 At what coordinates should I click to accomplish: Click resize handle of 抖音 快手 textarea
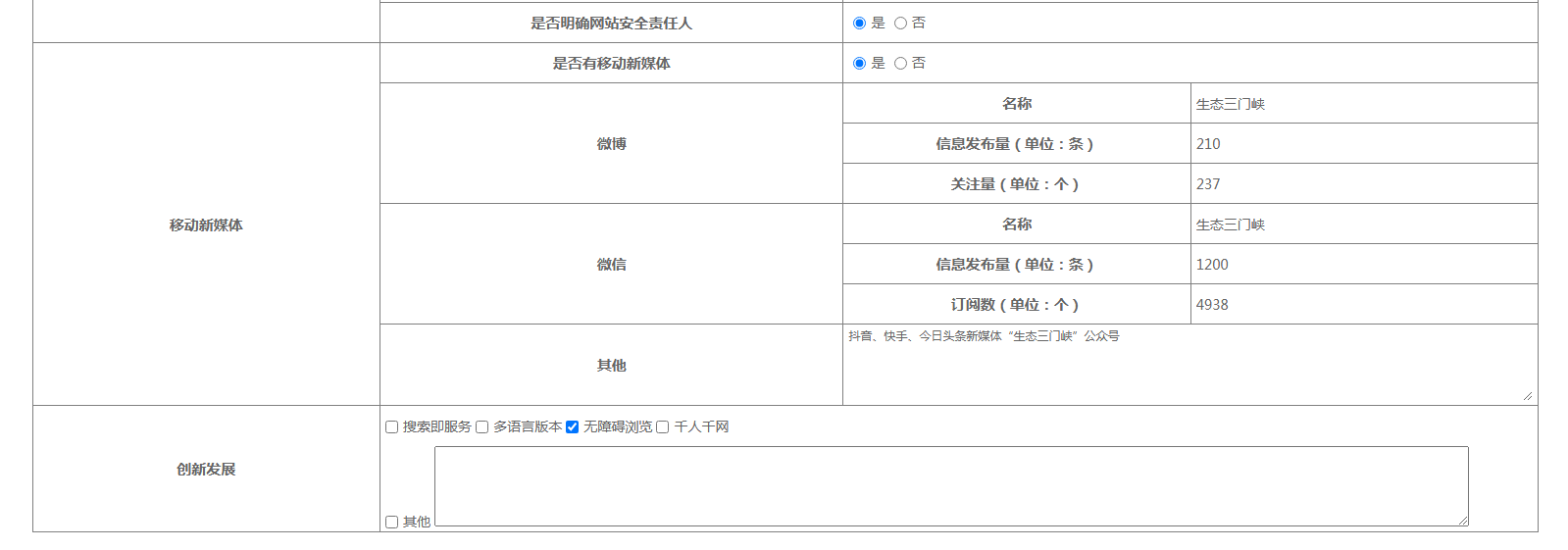click(1528, 396)
